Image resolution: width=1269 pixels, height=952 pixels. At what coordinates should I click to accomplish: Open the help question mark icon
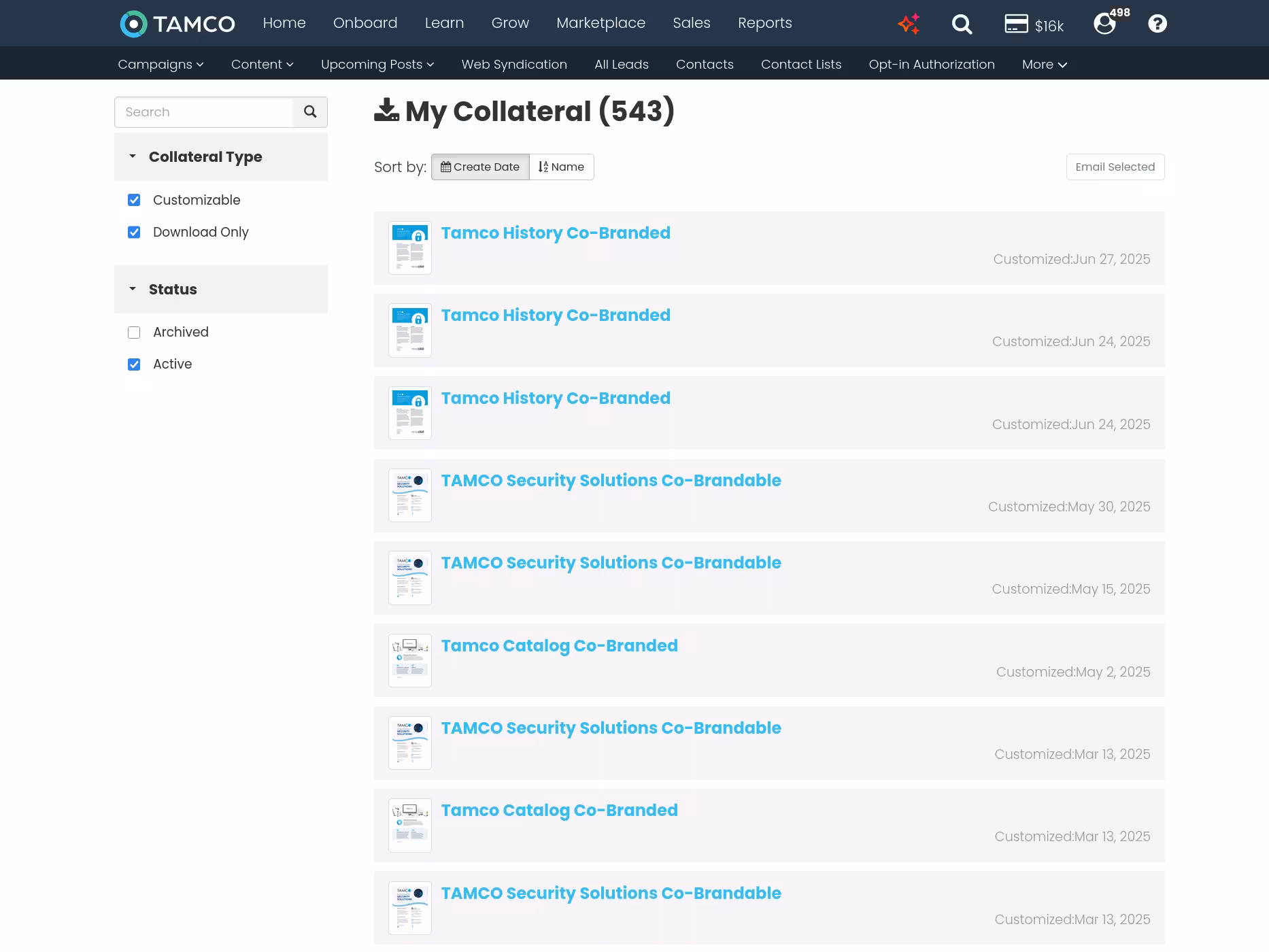[x=1157, y=24]
